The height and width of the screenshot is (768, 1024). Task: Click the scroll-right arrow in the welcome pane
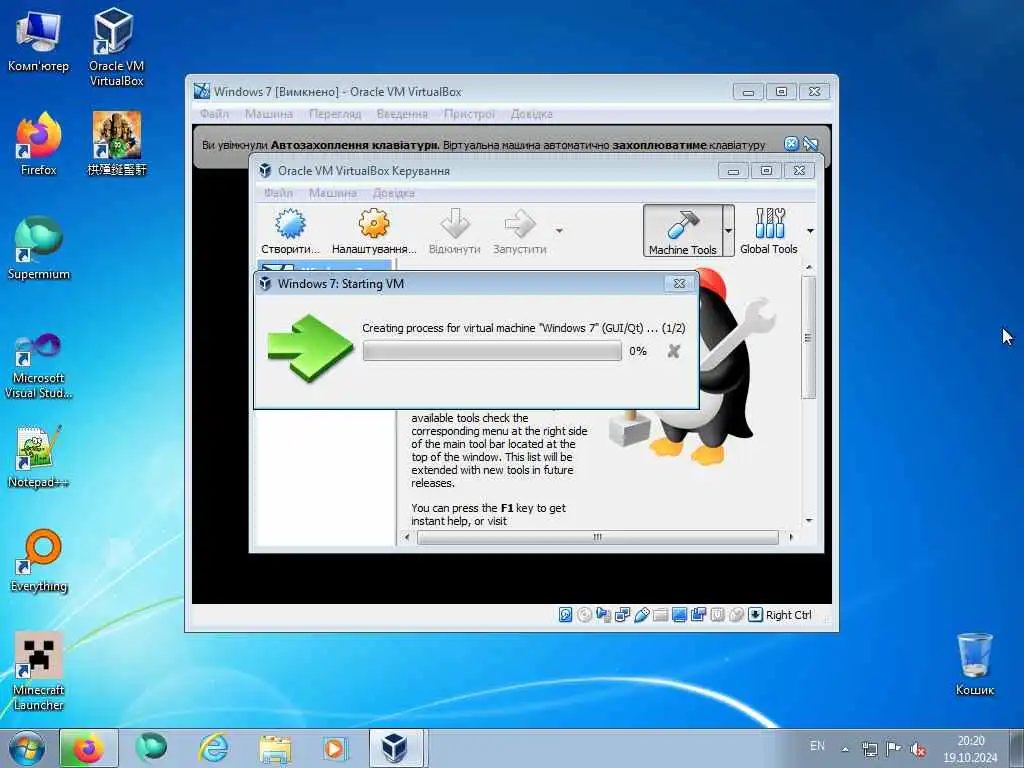tap(791, 537)
